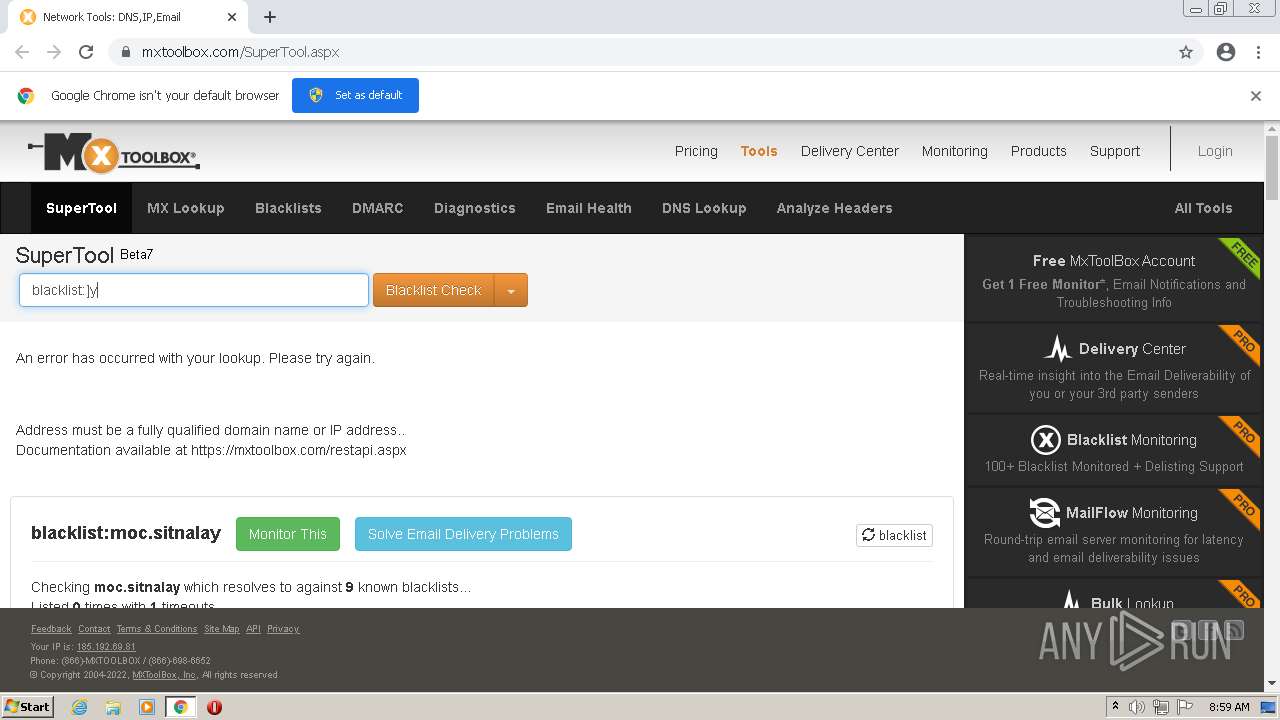Open Tools in top navigation
This screenshot has height=720, width=1280.
(759, 151)
